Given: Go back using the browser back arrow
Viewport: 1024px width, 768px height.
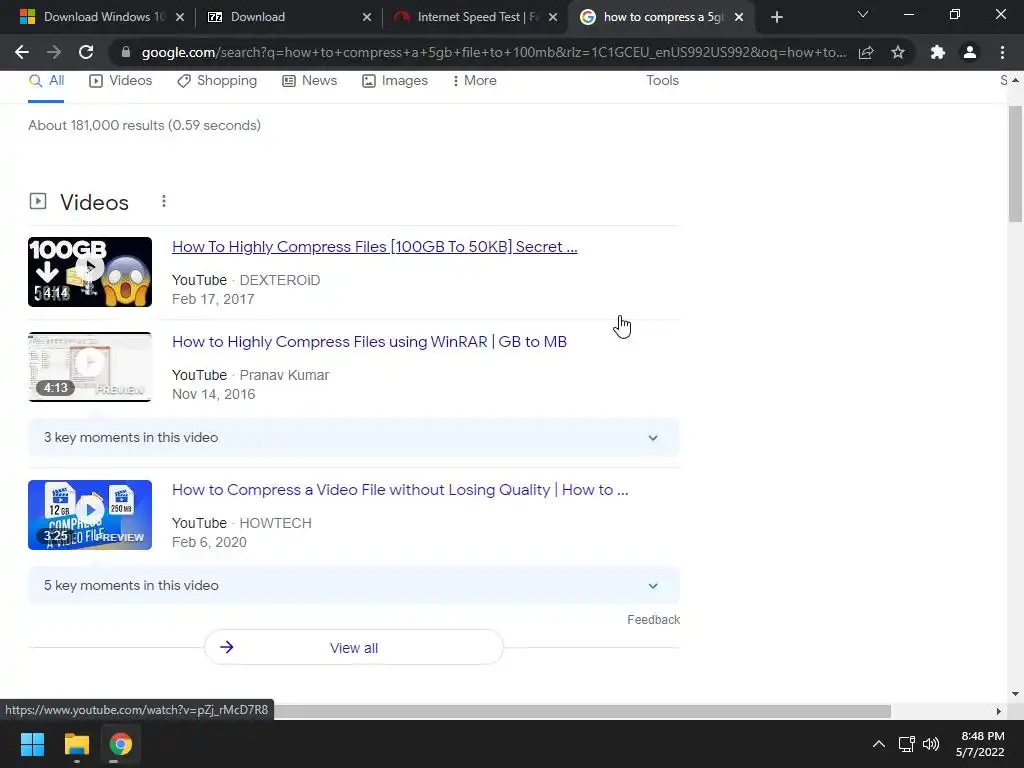Looking at the screenshot, I should [x=22, y=52].
